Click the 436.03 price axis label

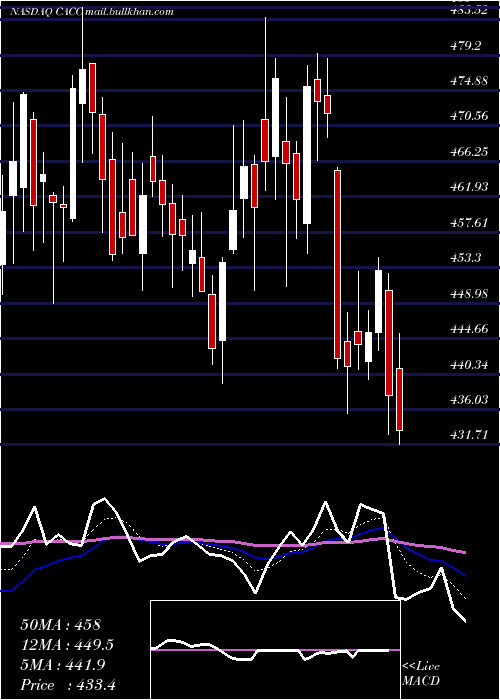(468, 400)
